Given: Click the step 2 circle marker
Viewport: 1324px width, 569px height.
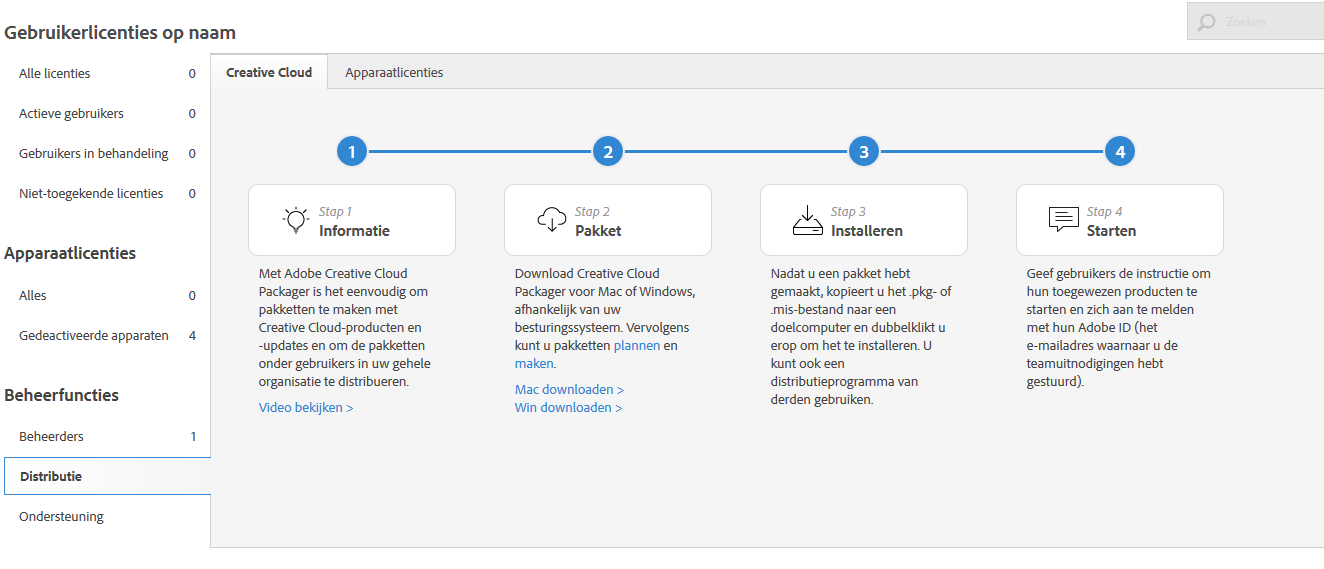Looking at the screenshot, I should pos(608,152).
